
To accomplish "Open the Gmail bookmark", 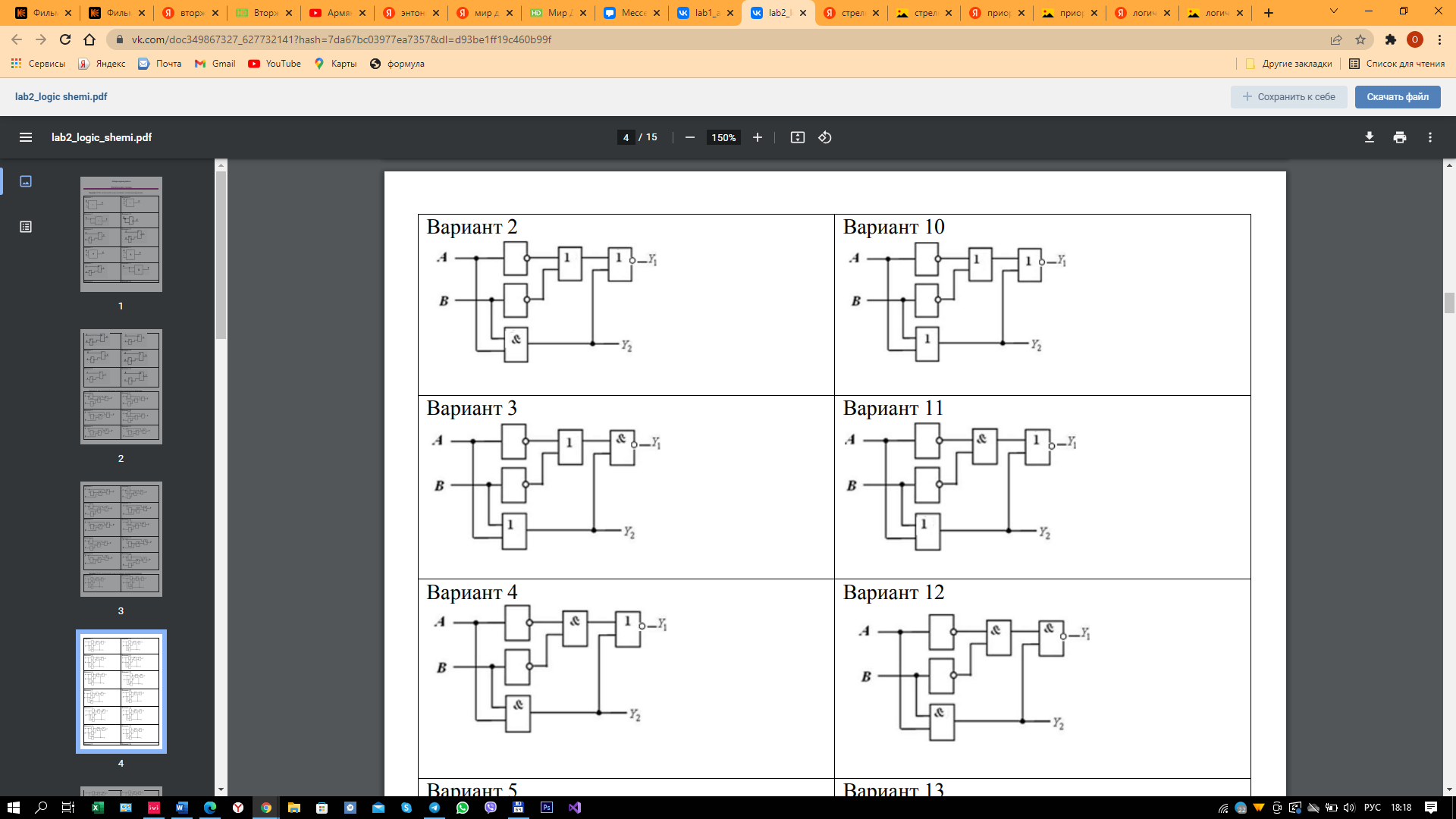I will (x=215, y=64).
